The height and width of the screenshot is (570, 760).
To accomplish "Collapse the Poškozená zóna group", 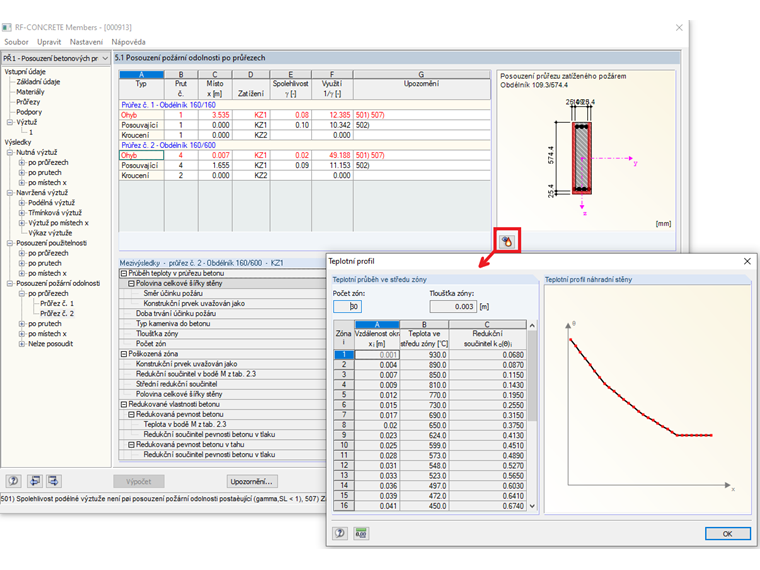I will 124,354.
